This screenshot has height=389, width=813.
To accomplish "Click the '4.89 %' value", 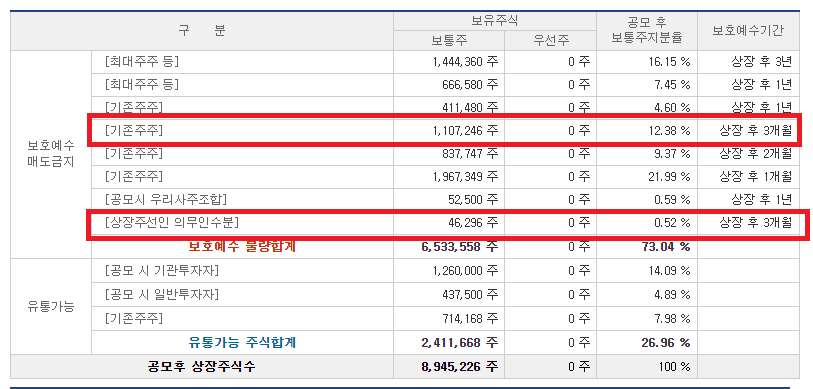I will coord(672,295).
